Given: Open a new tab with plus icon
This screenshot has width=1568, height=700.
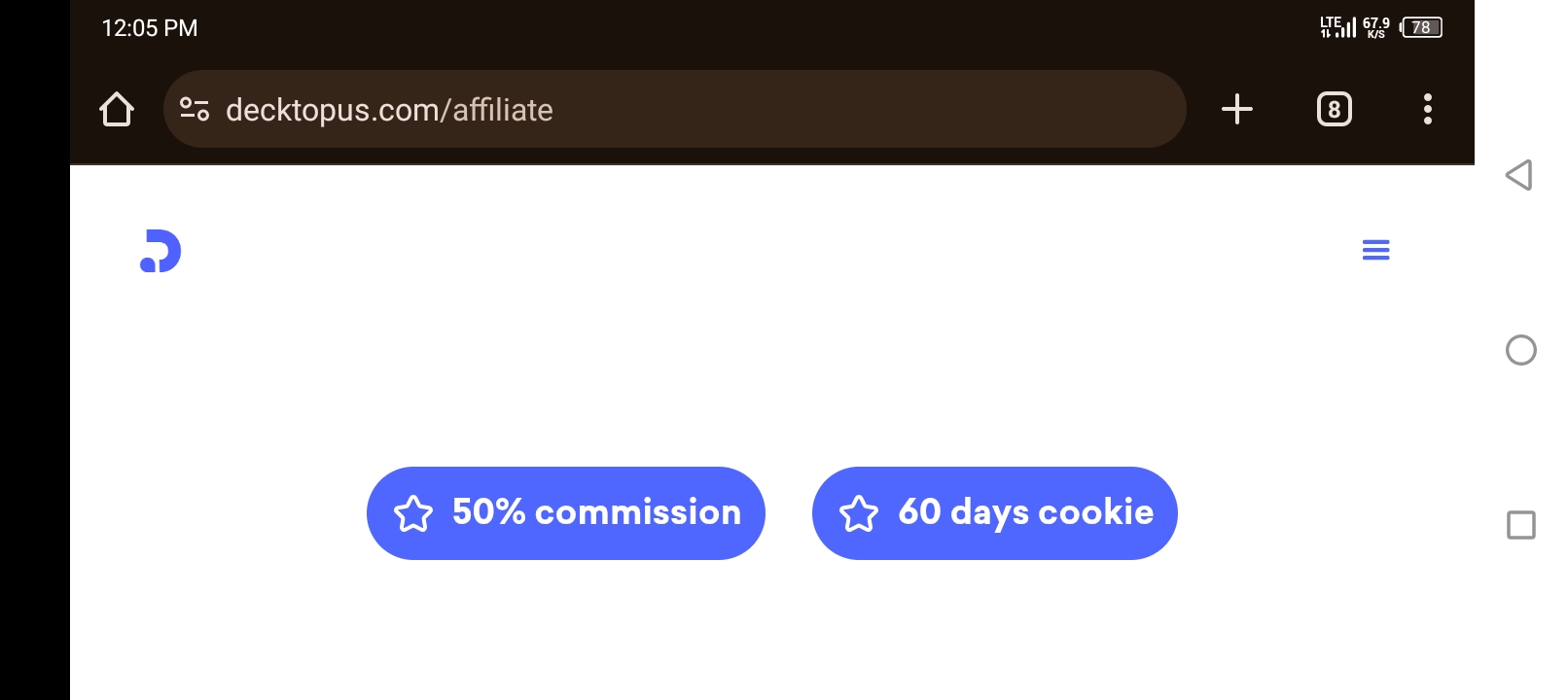Looking at the screenshot, I should [1236, 109].
